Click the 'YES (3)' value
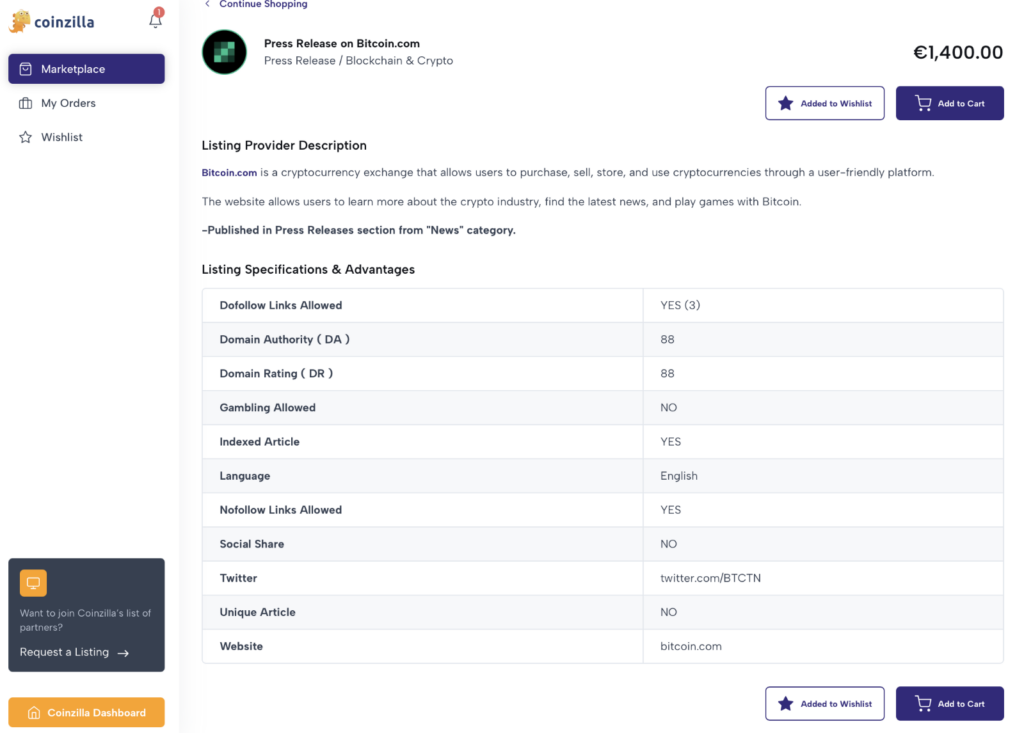 point(680,305)
